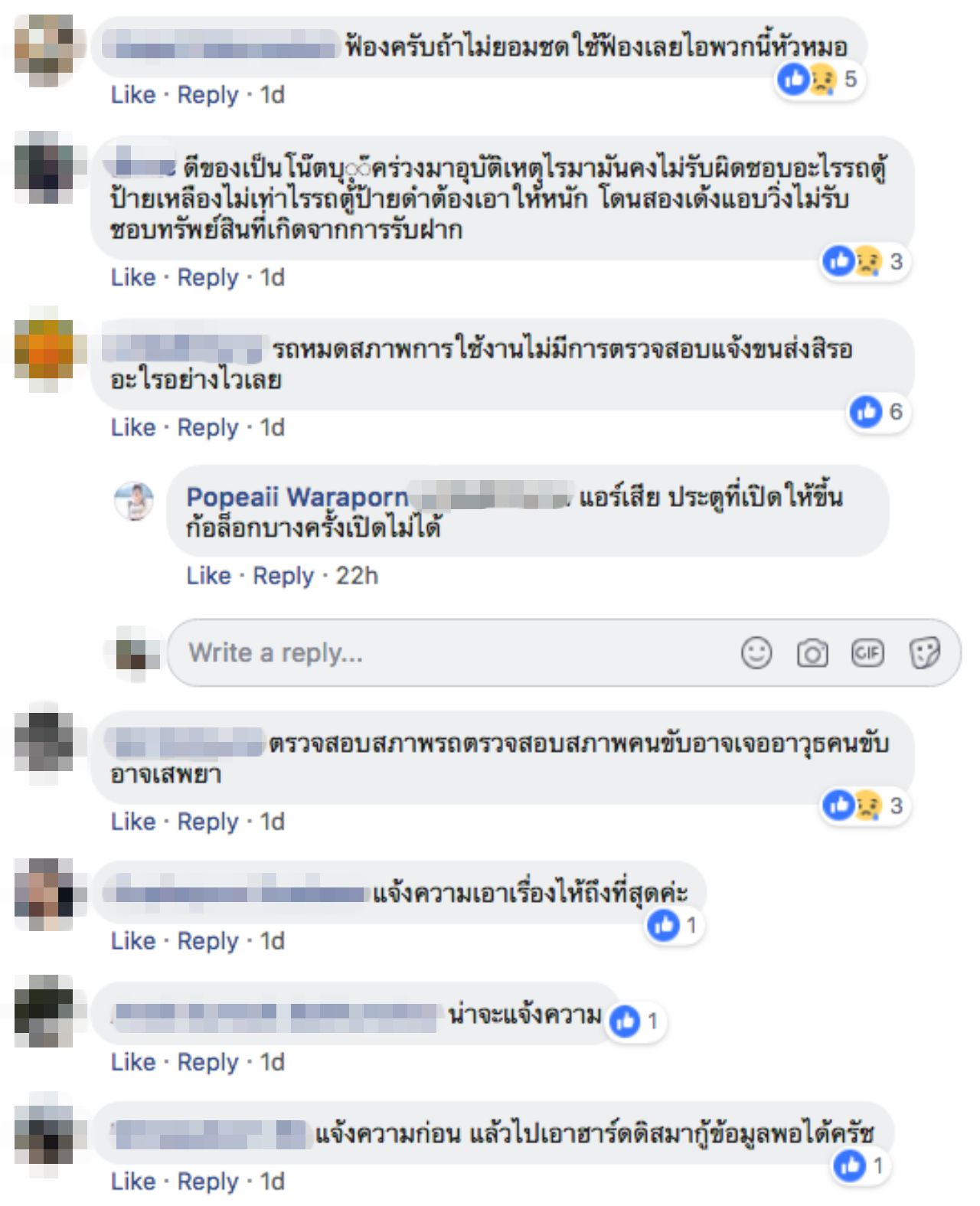Open the emoji picker in reply box

(756, 653)
